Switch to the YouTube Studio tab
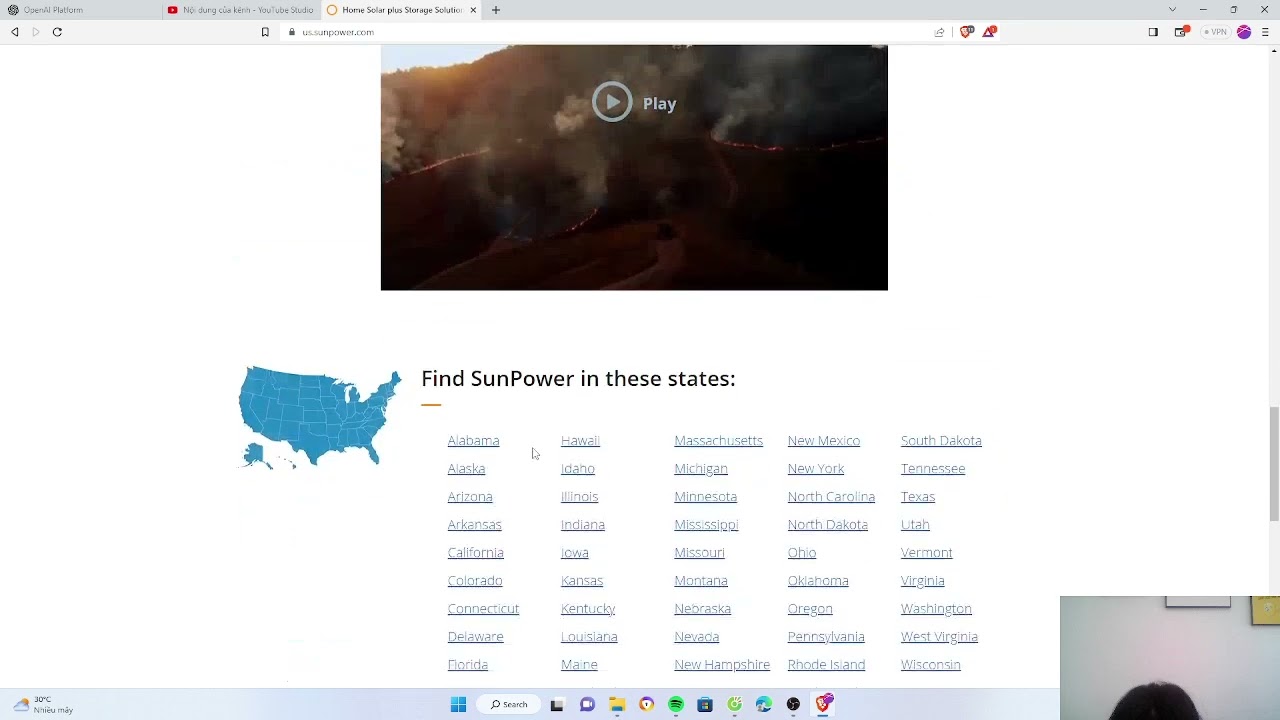1280x720 pixels. pyautogui.click(x=240, y=10)
